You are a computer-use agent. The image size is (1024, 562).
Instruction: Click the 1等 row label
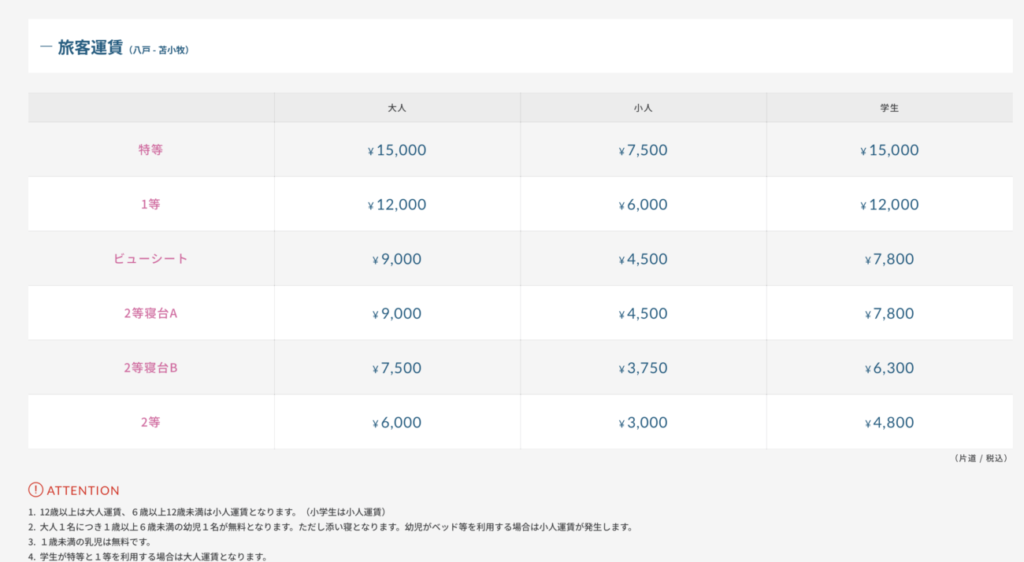pos(151,204)
